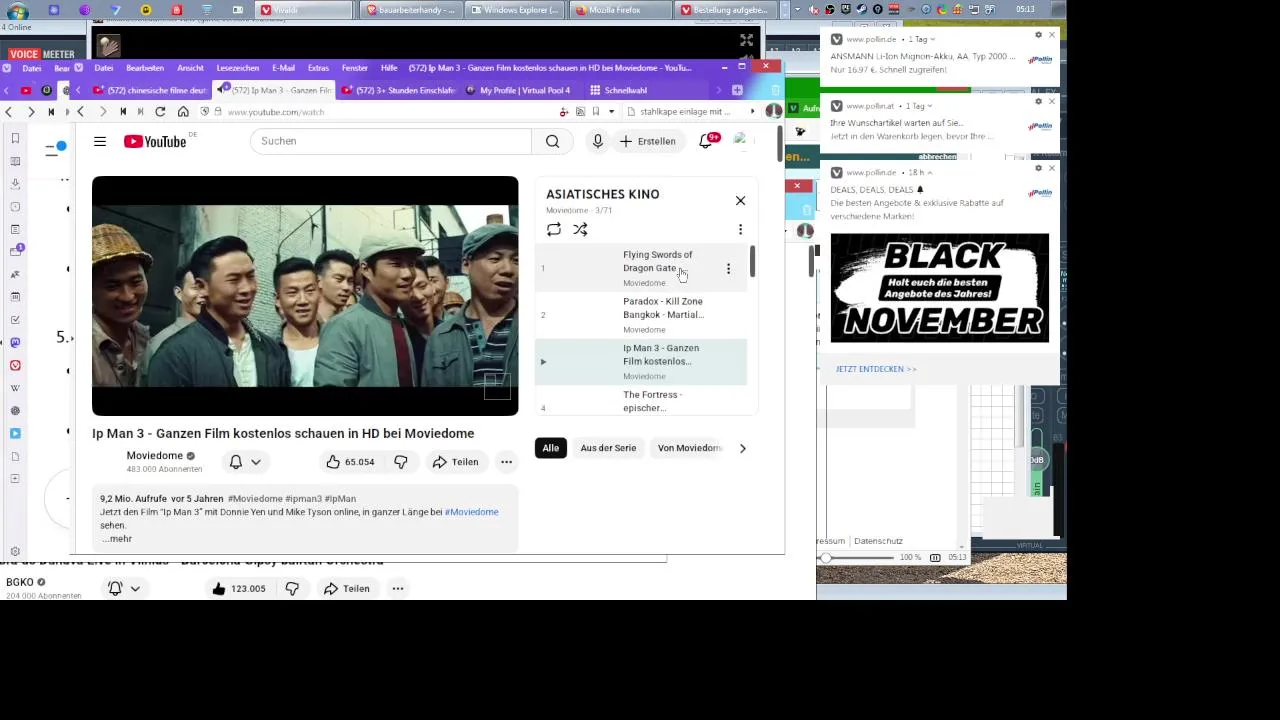Screen dimensions: 1280x720
Task: Click the Ip Man 3 video player
Action: 305,296
